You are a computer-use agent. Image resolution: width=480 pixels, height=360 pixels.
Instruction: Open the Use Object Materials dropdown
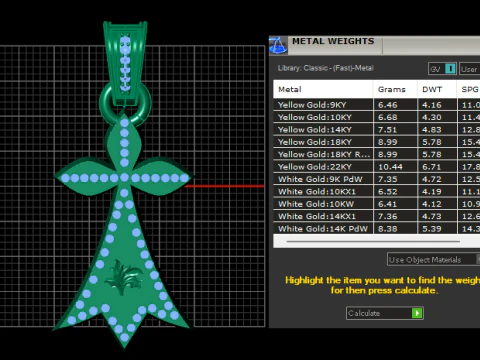pos(433,259)
